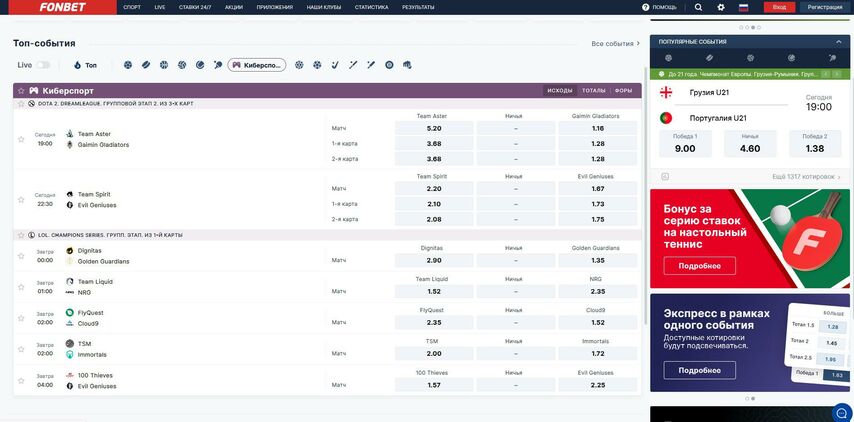This screenshot has height=422, width=854.
Task: Select basketball icon in Популярные события panel
Action: coord(751,57)
